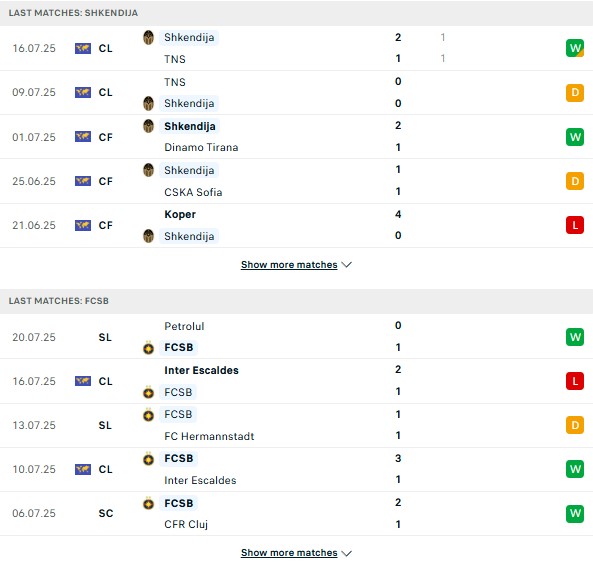Click the Last Matches: FCSB section header

pos(296,301)
